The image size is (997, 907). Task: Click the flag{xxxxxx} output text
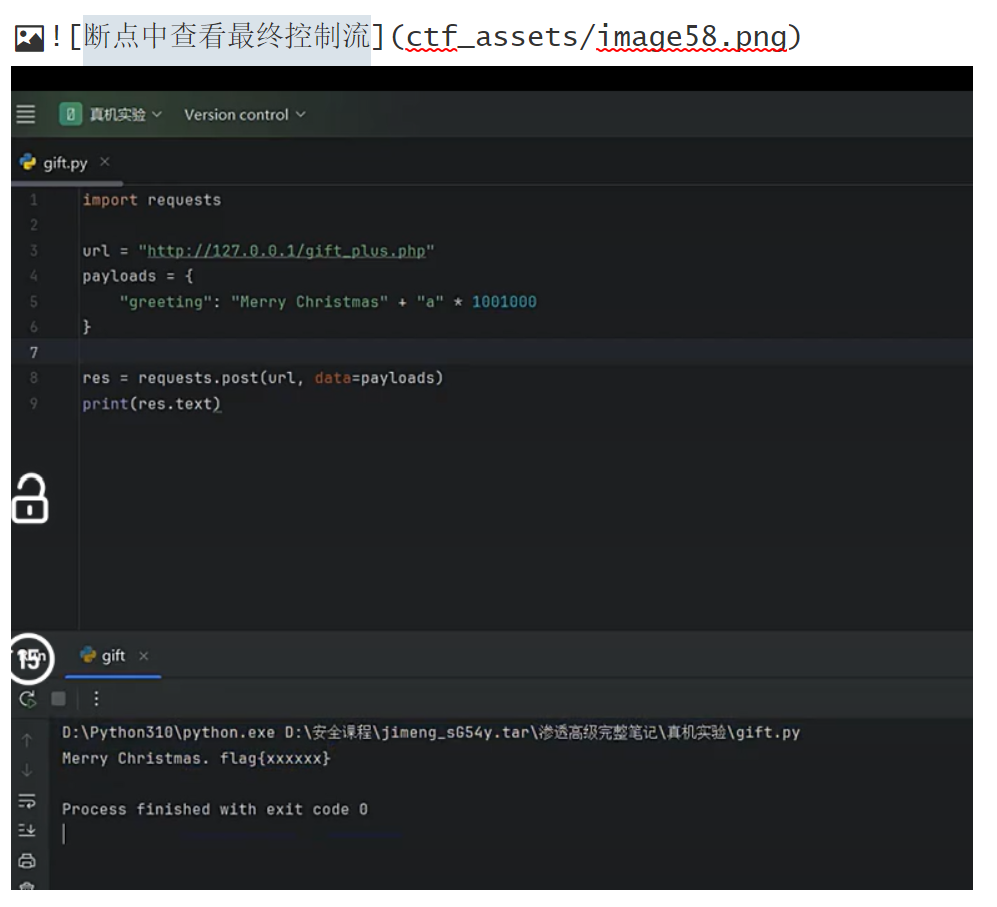pos(275,758)
